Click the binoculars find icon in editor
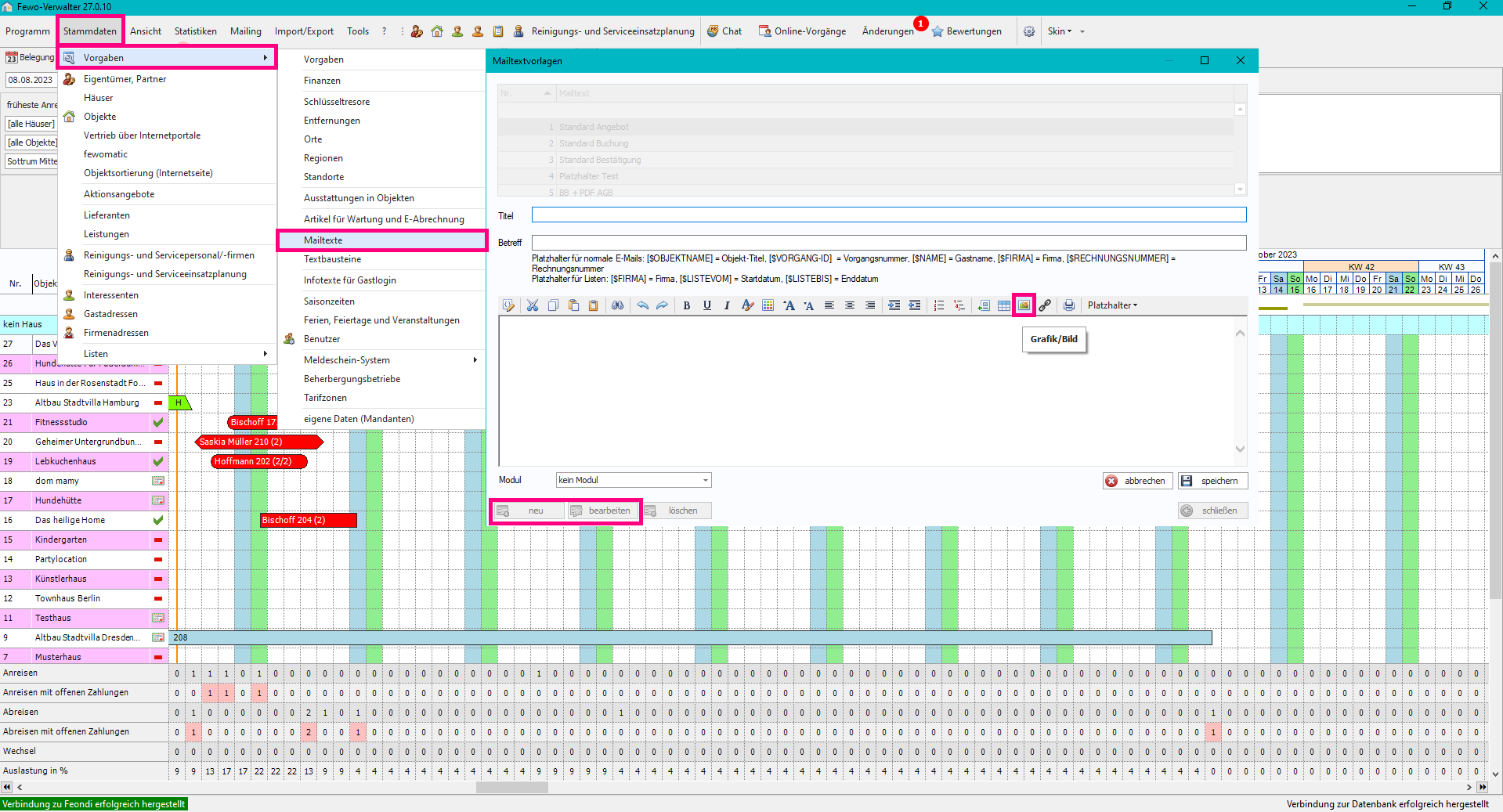The width and height of the screenshot is (1503, 812). 618,305
